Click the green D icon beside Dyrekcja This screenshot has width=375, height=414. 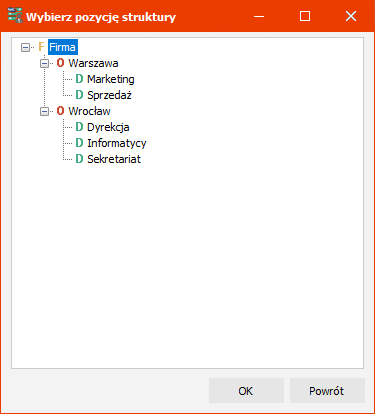[x=79, y=127]
